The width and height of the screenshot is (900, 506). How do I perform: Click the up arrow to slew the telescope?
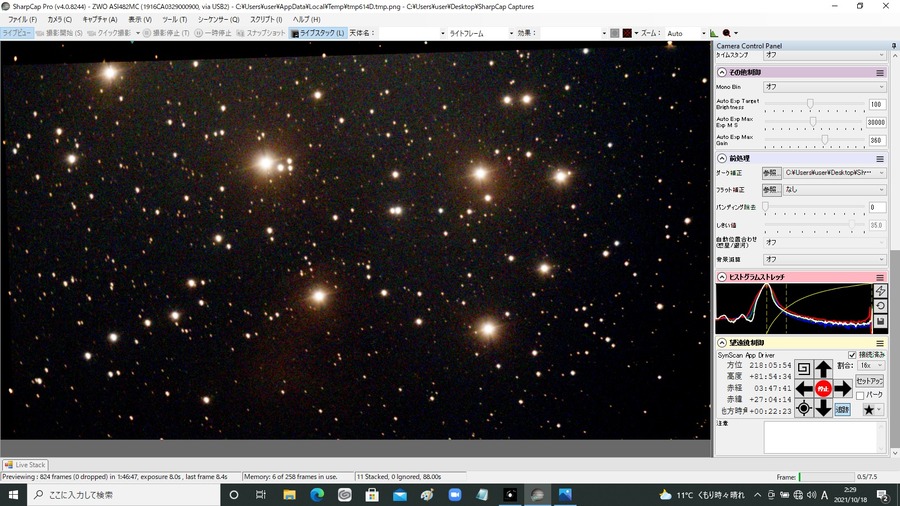[x=824, y=369]
